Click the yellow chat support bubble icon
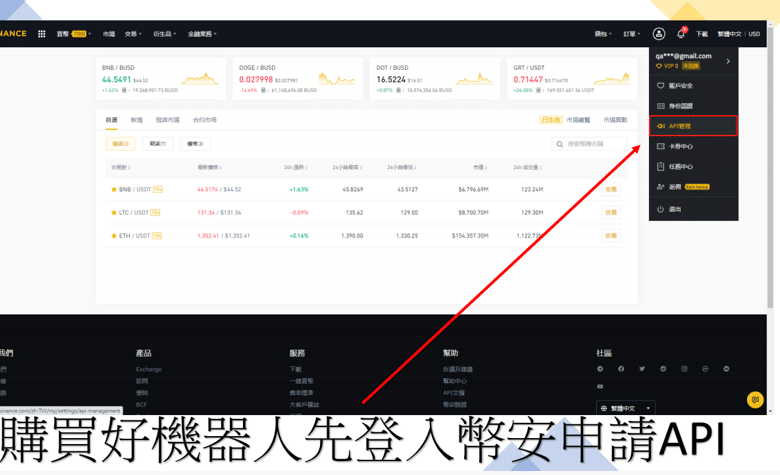The width and height of the screenshot is (780, 475). coord(755,399)
